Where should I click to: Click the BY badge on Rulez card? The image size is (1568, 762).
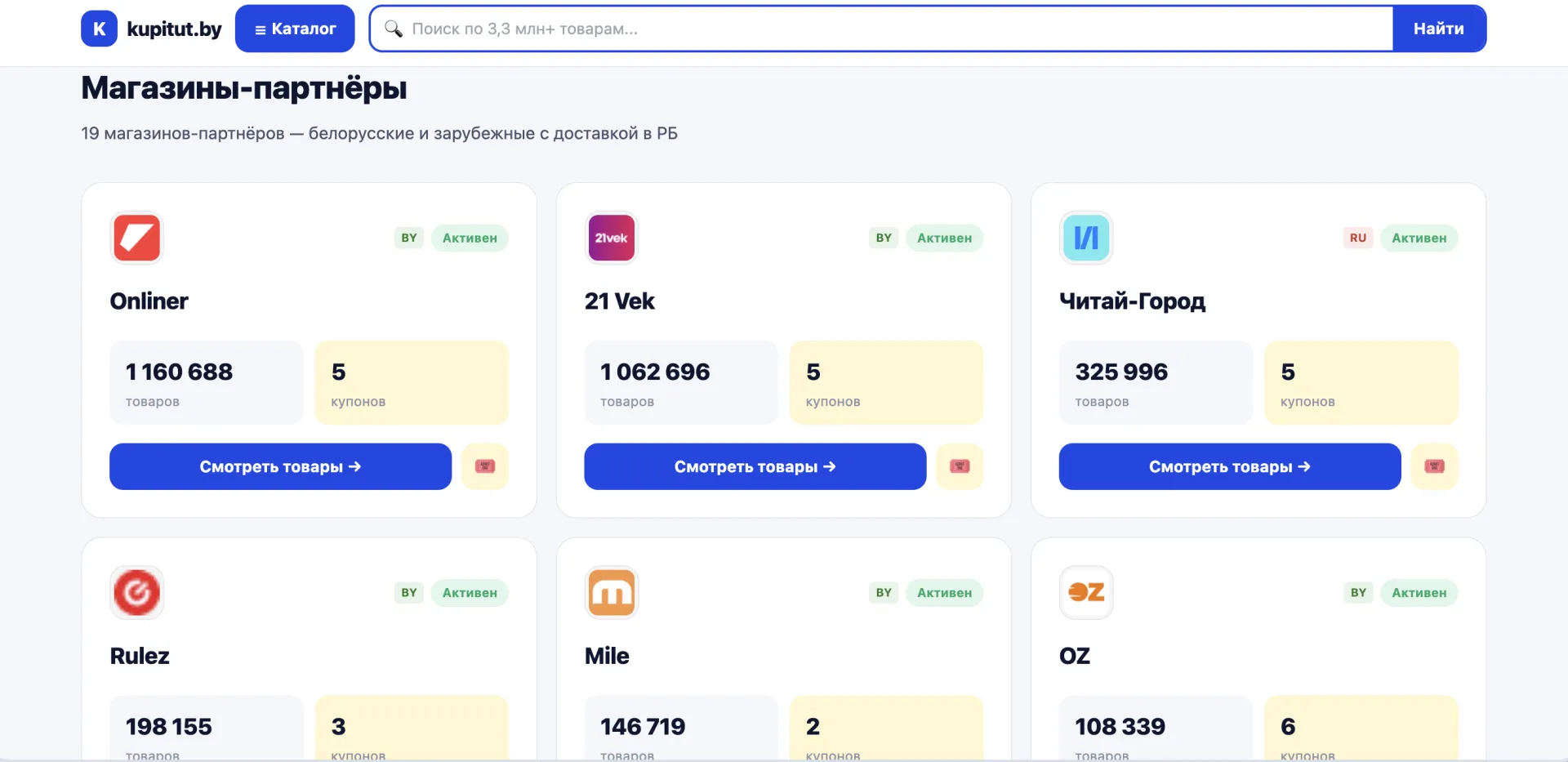tap(409, 592)
